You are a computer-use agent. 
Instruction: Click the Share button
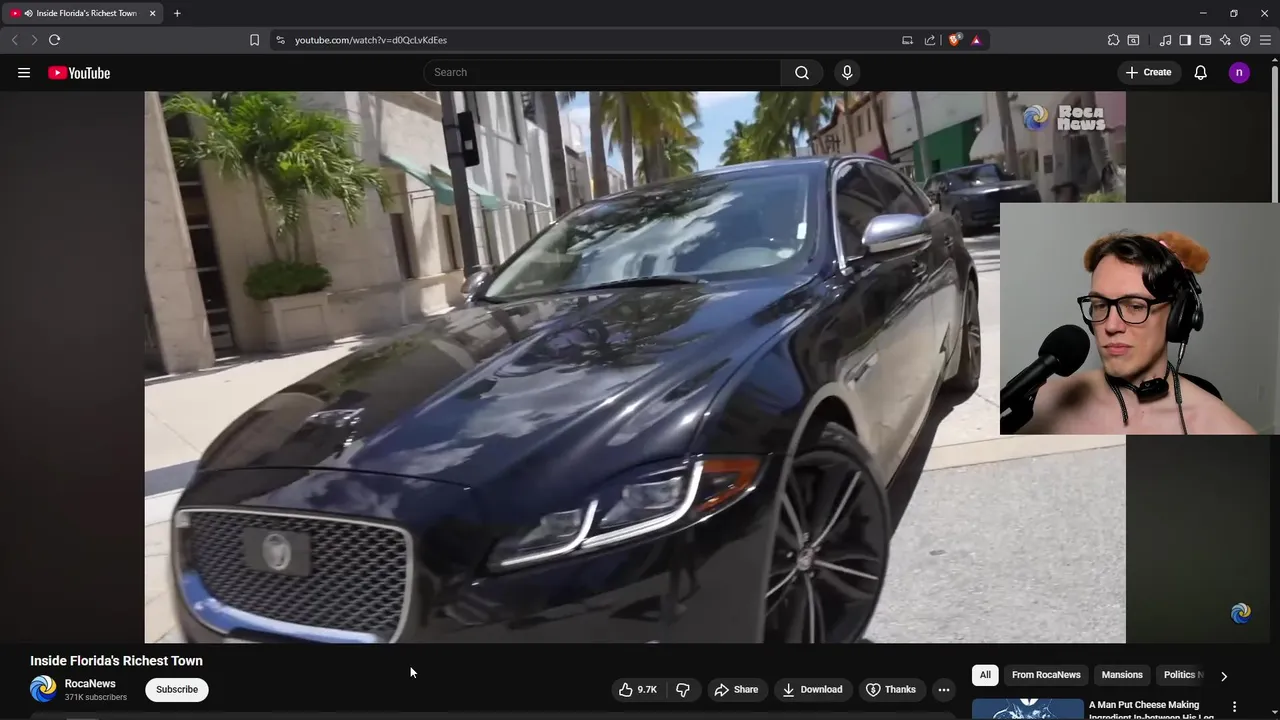(x=736, y=689)
